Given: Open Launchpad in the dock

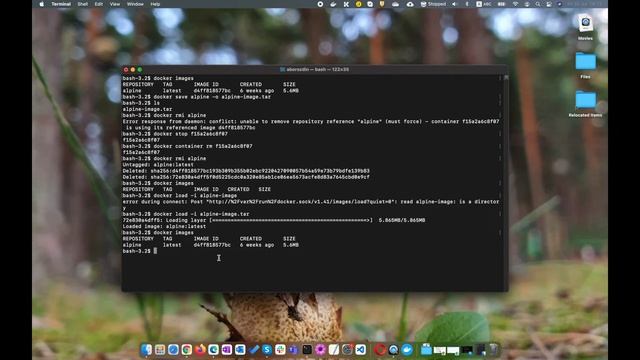Looking at the screenshot, I should 160,349.
